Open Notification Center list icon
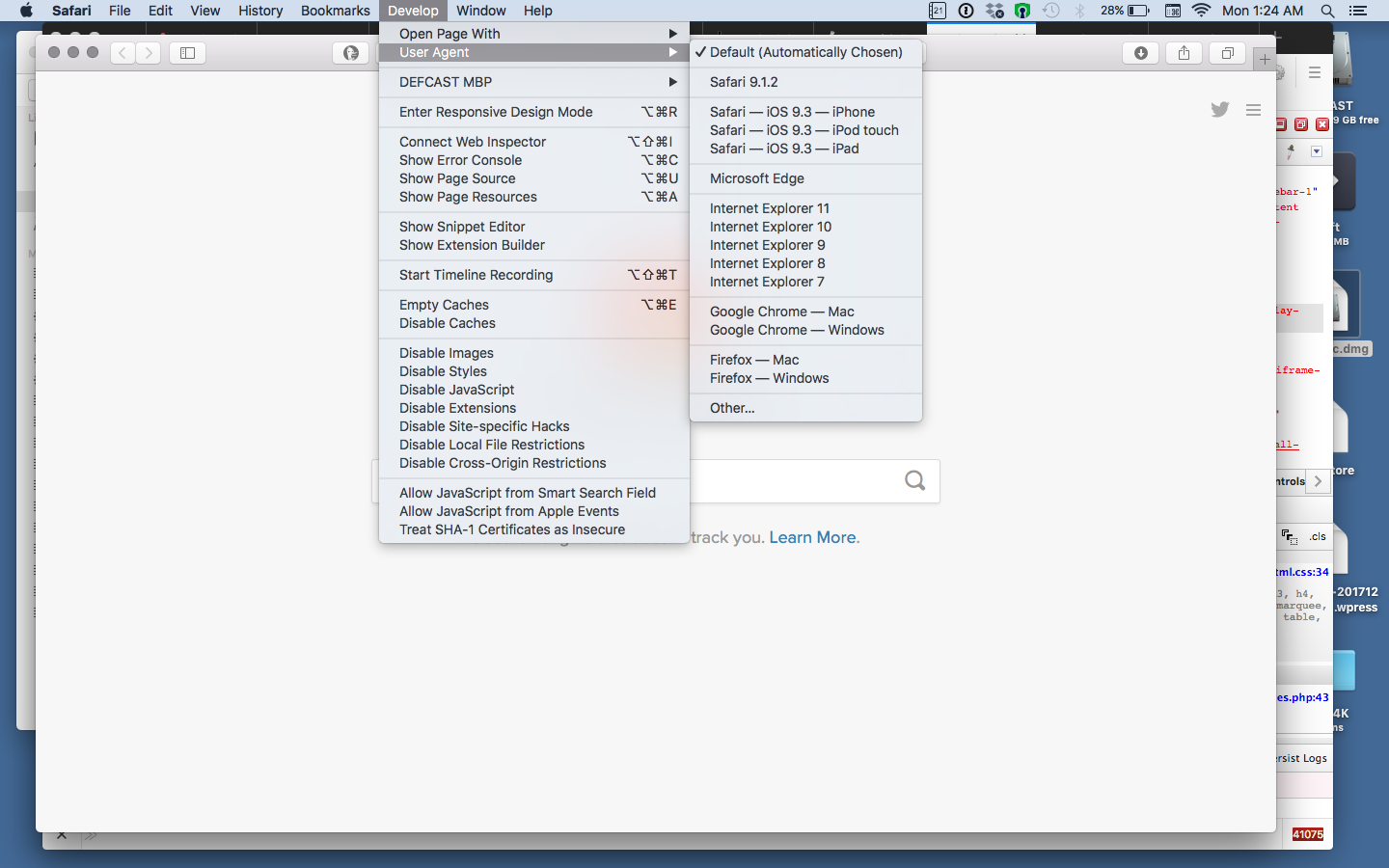This screenshot has width=1389, height=868. pos(1358,11)
